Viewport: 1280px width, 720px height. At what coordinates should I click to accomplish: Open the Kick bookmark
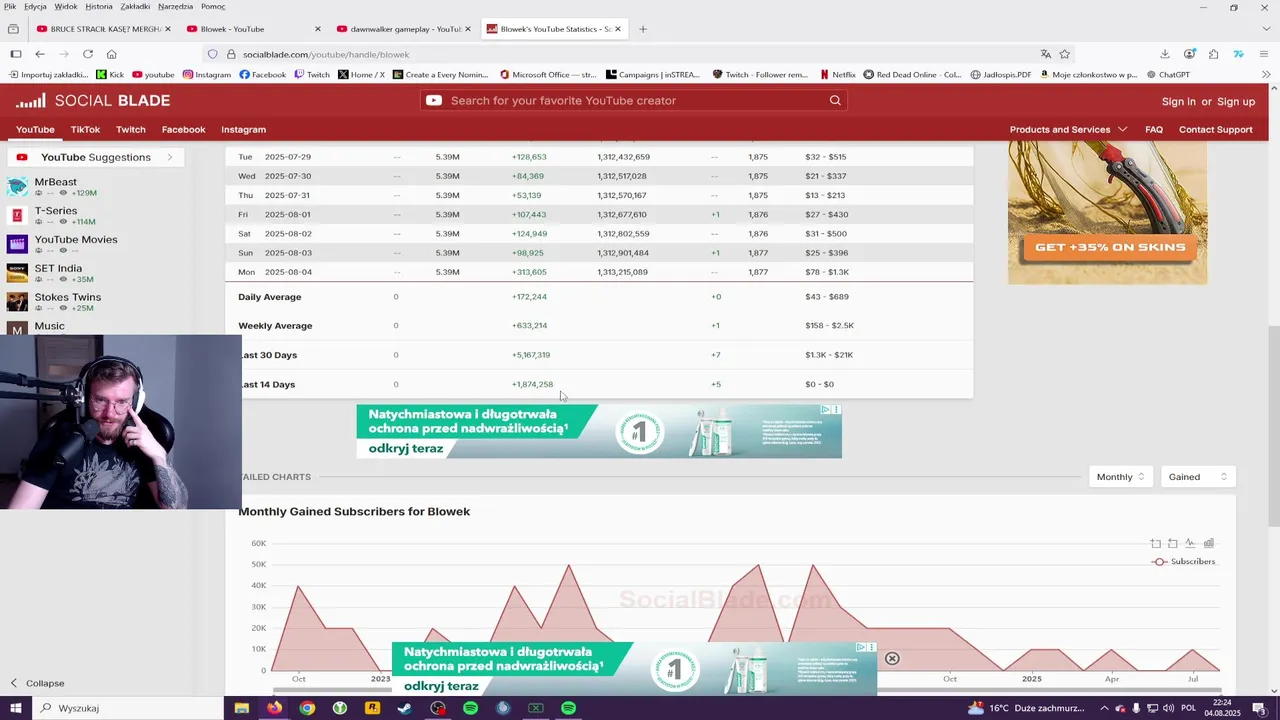pyautogui.click(x=110, y=75)
